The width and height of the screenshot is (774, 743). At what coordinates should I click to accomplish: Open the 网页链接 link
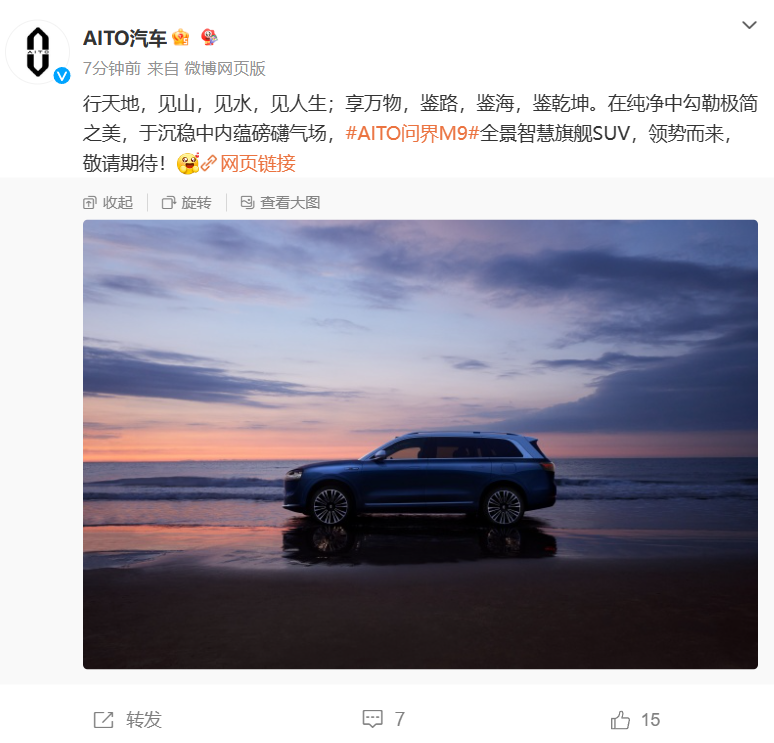(x=258, y=163)
